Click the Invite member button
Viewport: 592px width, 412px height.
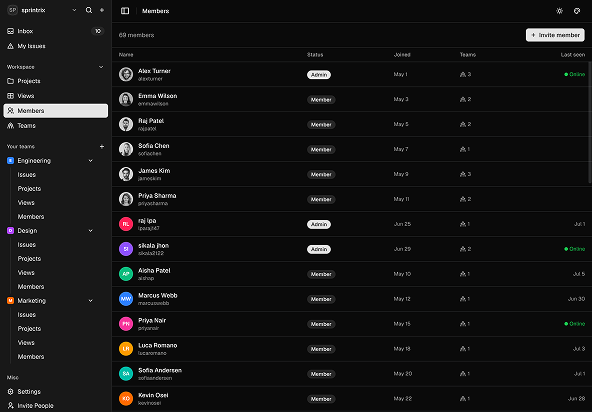pyautogui.click(x=555, y=35)
